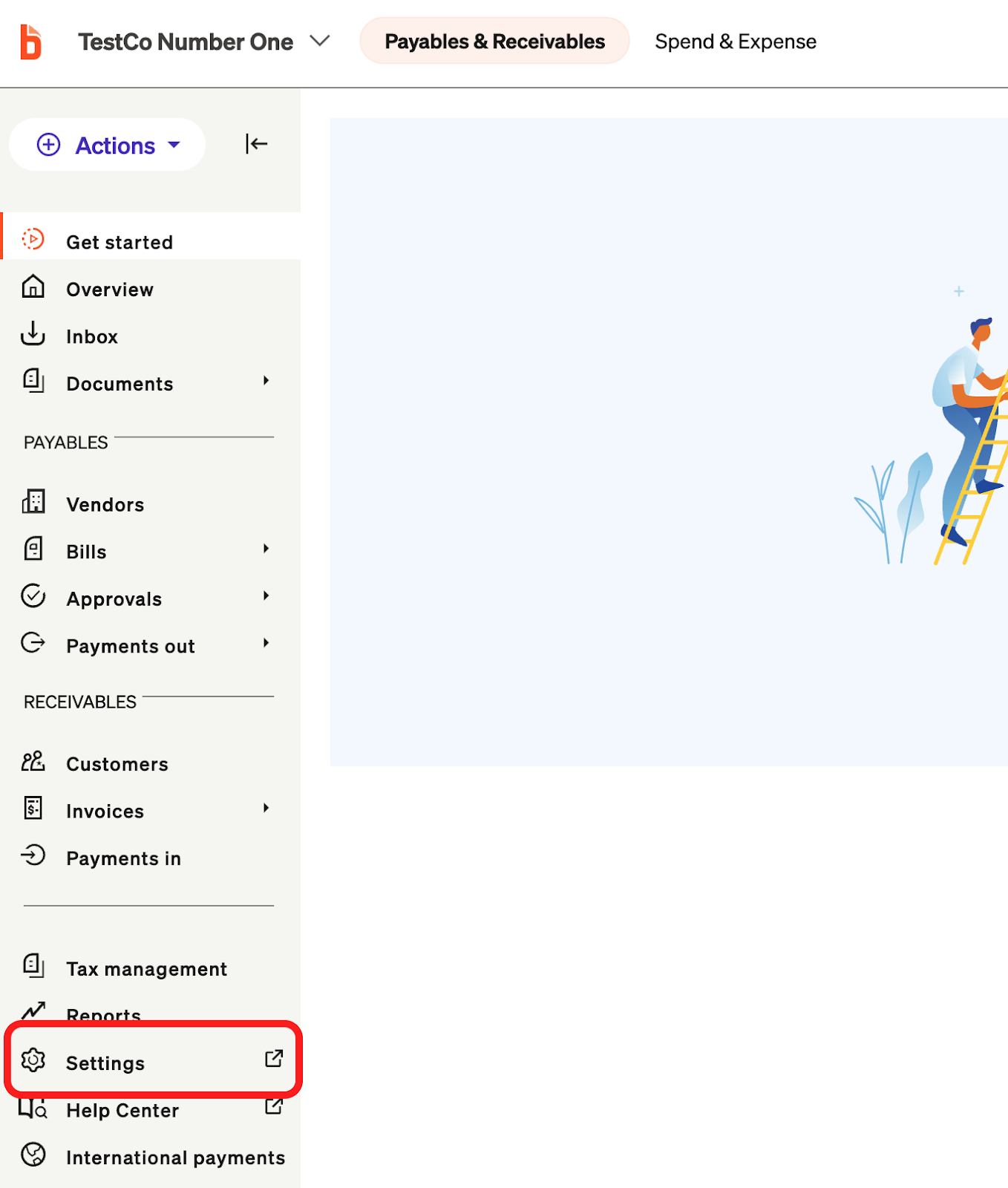1008x1188 pixels.
Task: Click the Help Center external link icon
Action: [274, 1106]
